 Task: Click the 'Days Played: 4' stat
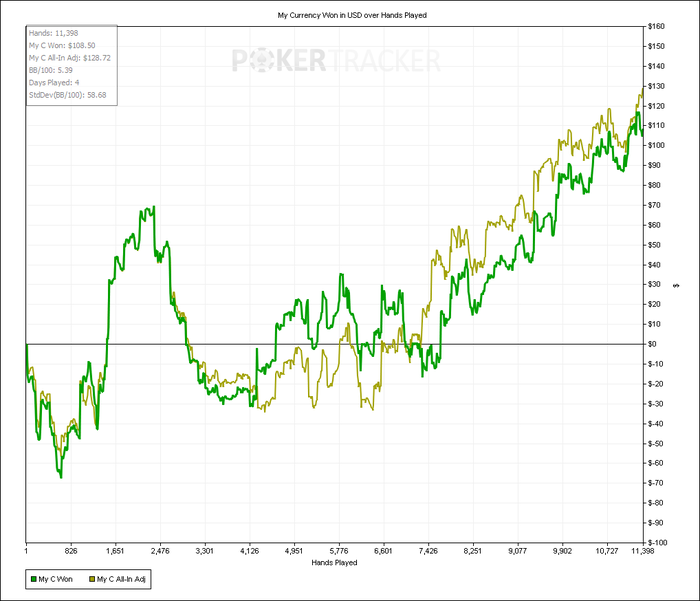(x=54, y=83)
